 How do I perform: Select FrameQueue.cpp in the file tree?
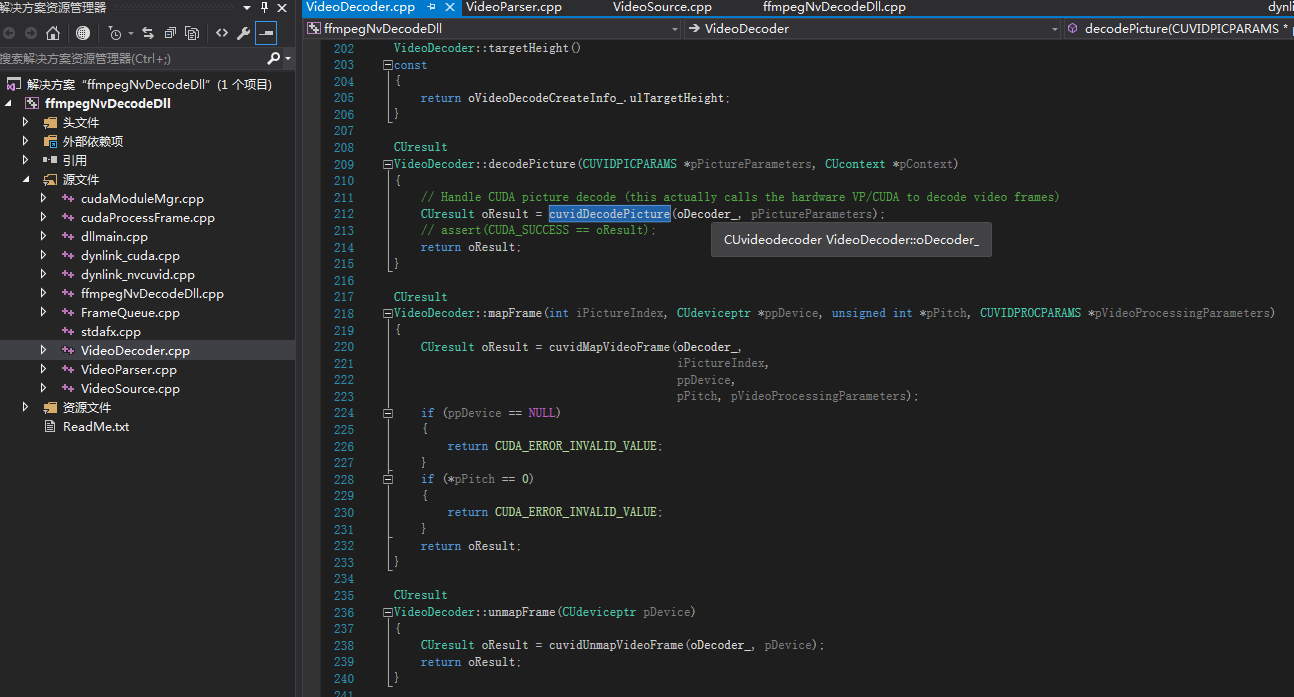click(130, 313)
